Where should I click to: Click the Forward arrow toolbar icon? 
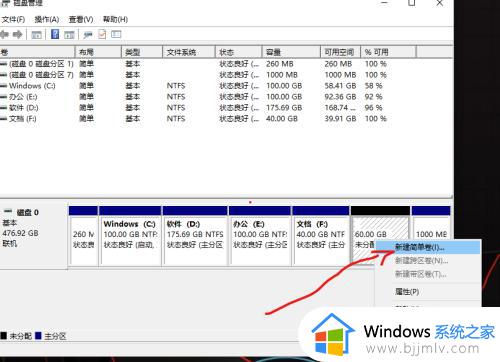(17, 34)
